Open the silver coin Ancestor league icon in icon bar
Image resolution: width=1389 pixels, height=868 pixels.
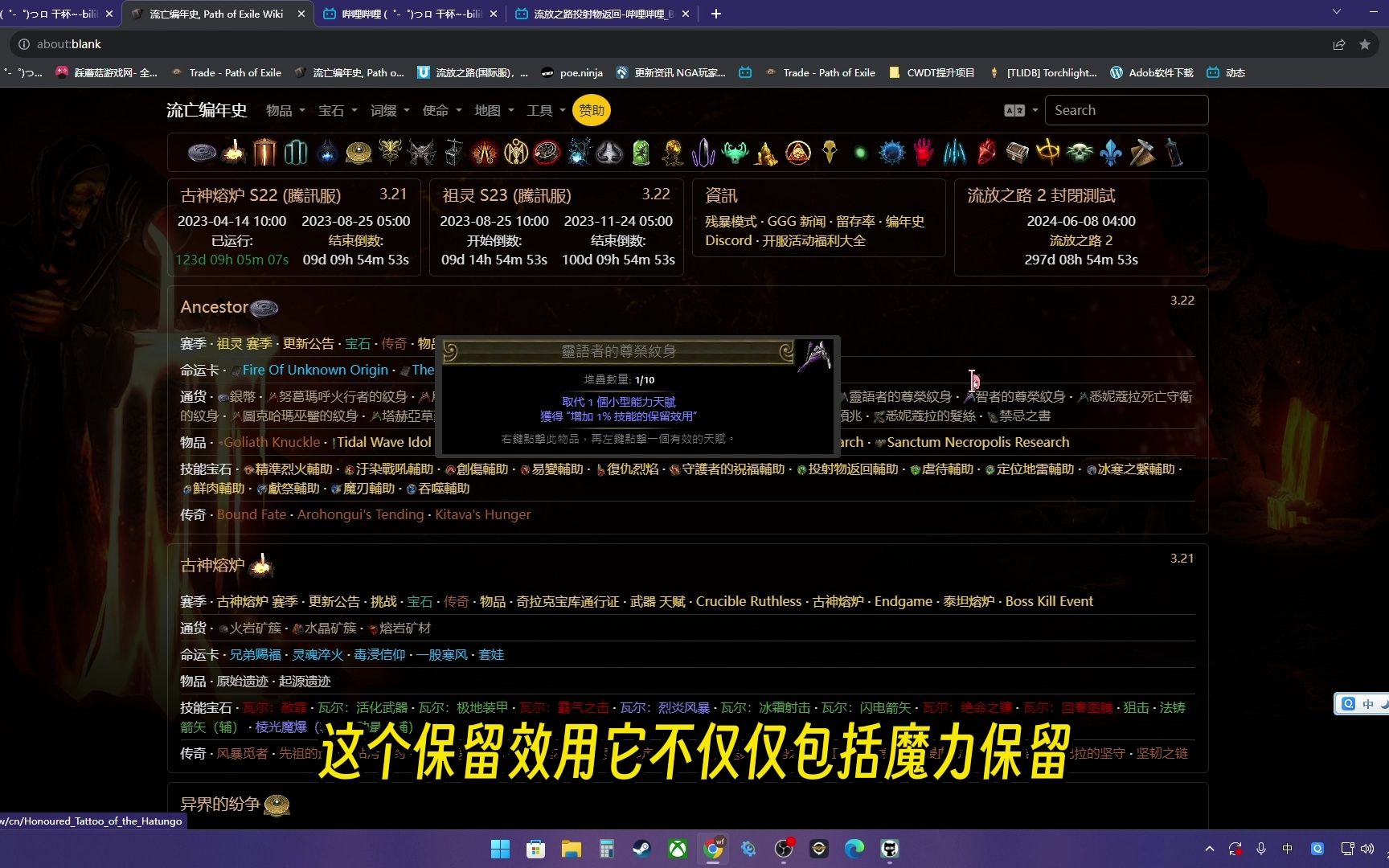pyautogui.click(x=202, y=152)
